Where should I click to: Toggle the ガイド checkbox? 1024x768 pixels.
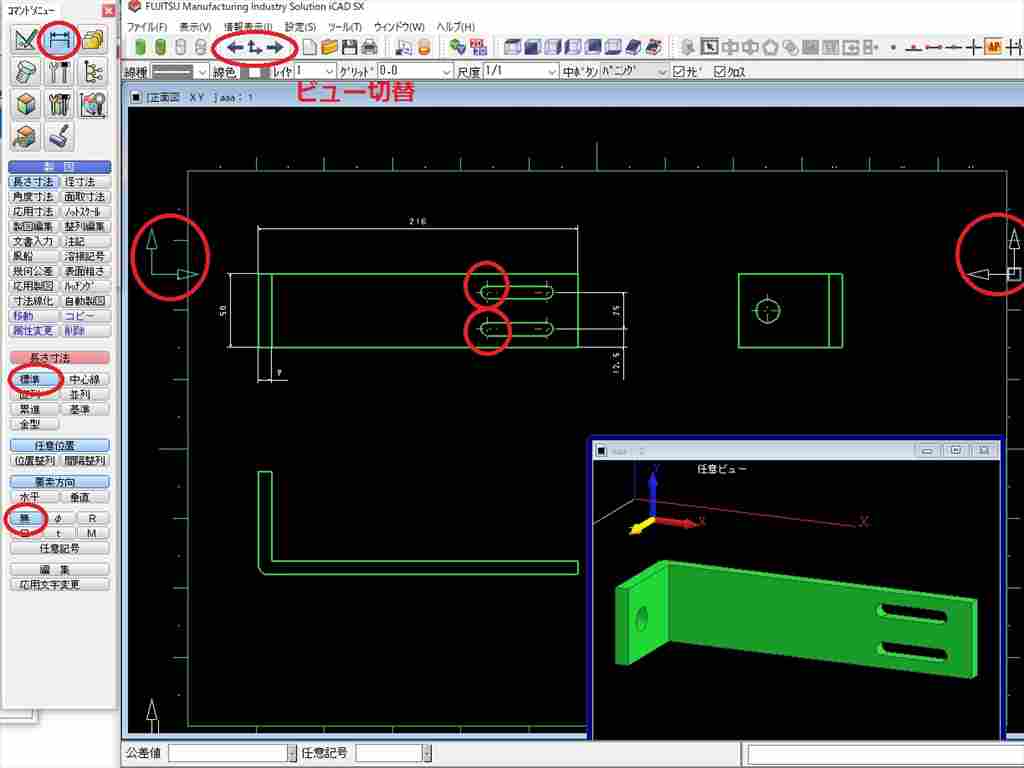[679, 71]
